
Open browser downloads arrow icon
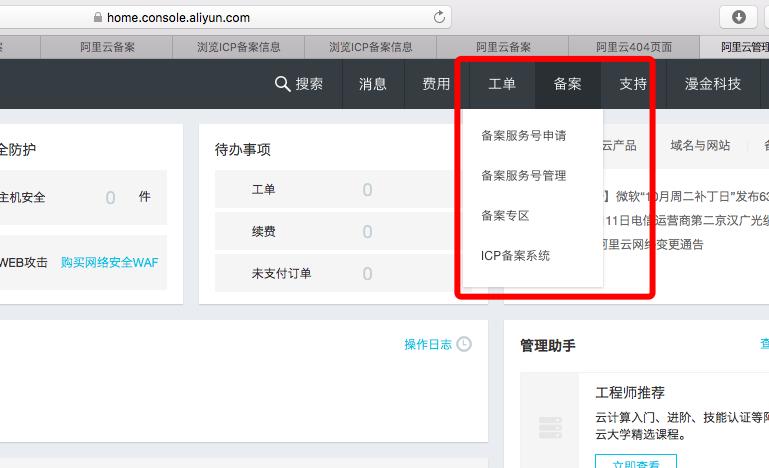tap(739, 17)
